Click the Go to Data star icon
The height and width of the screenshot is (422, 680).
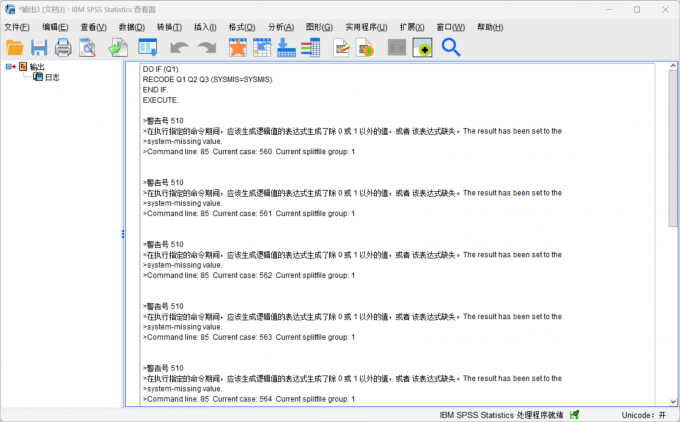237,47
